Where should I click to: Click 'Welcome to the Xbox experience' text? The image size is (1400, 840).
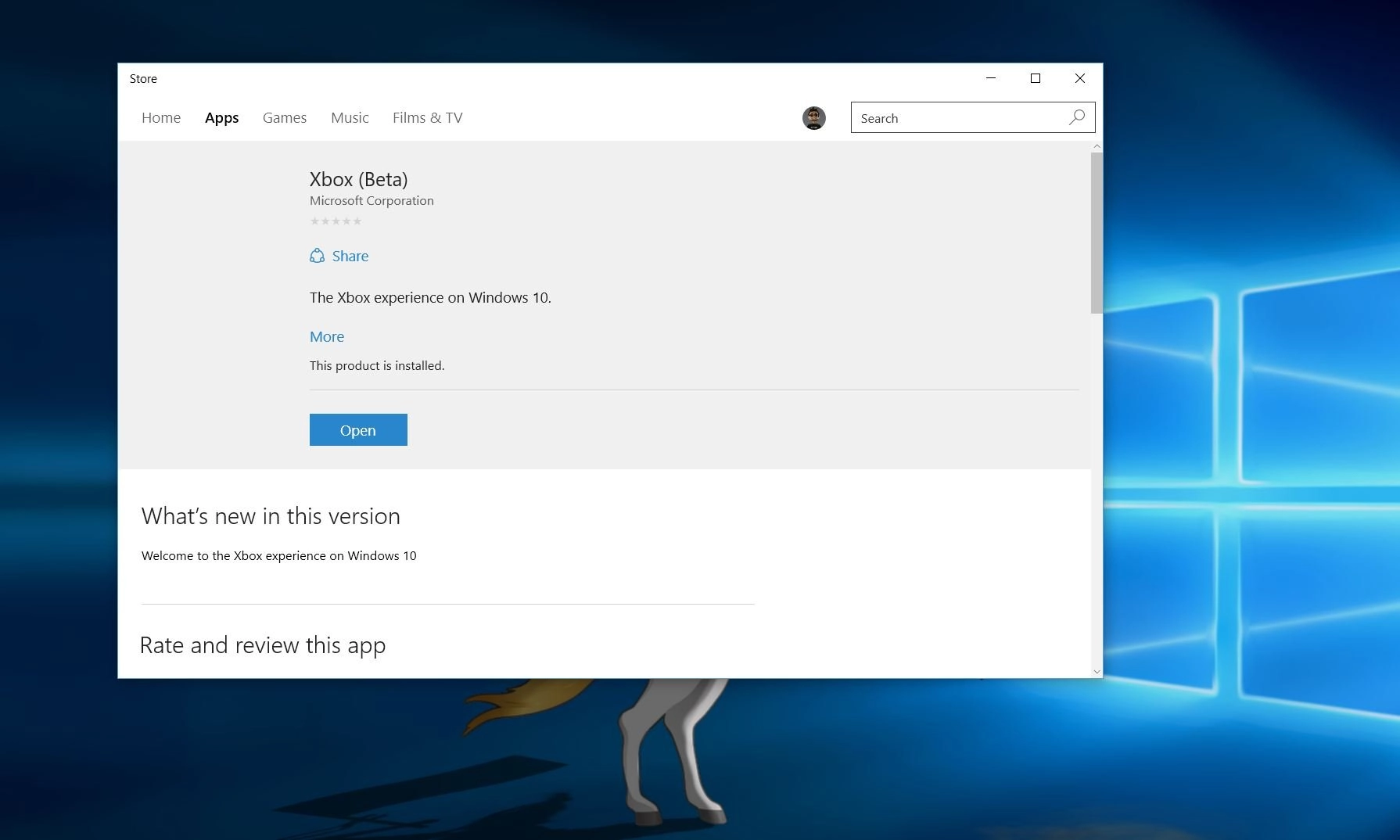279,556
